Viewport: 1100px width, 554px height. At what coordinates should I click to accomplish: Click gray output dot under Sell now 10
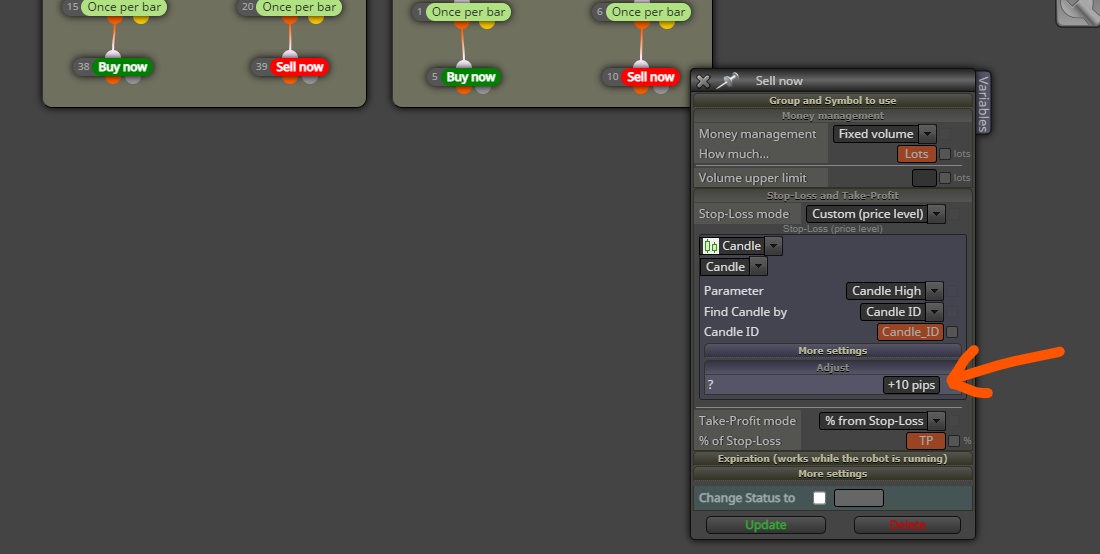[x=660, y=88]
